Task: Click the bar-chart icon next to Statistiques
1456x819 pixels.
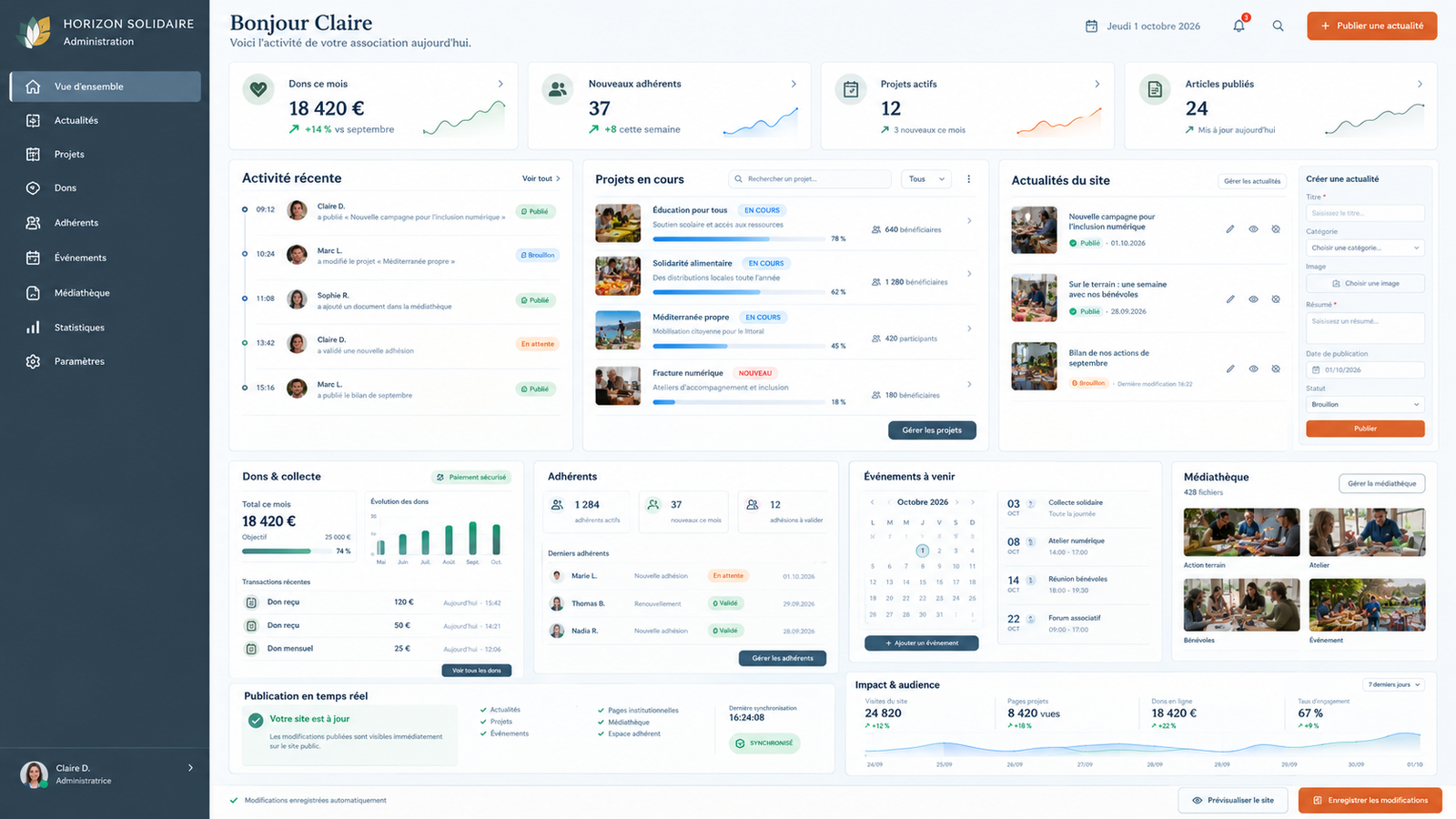Action: click(33, 328)
